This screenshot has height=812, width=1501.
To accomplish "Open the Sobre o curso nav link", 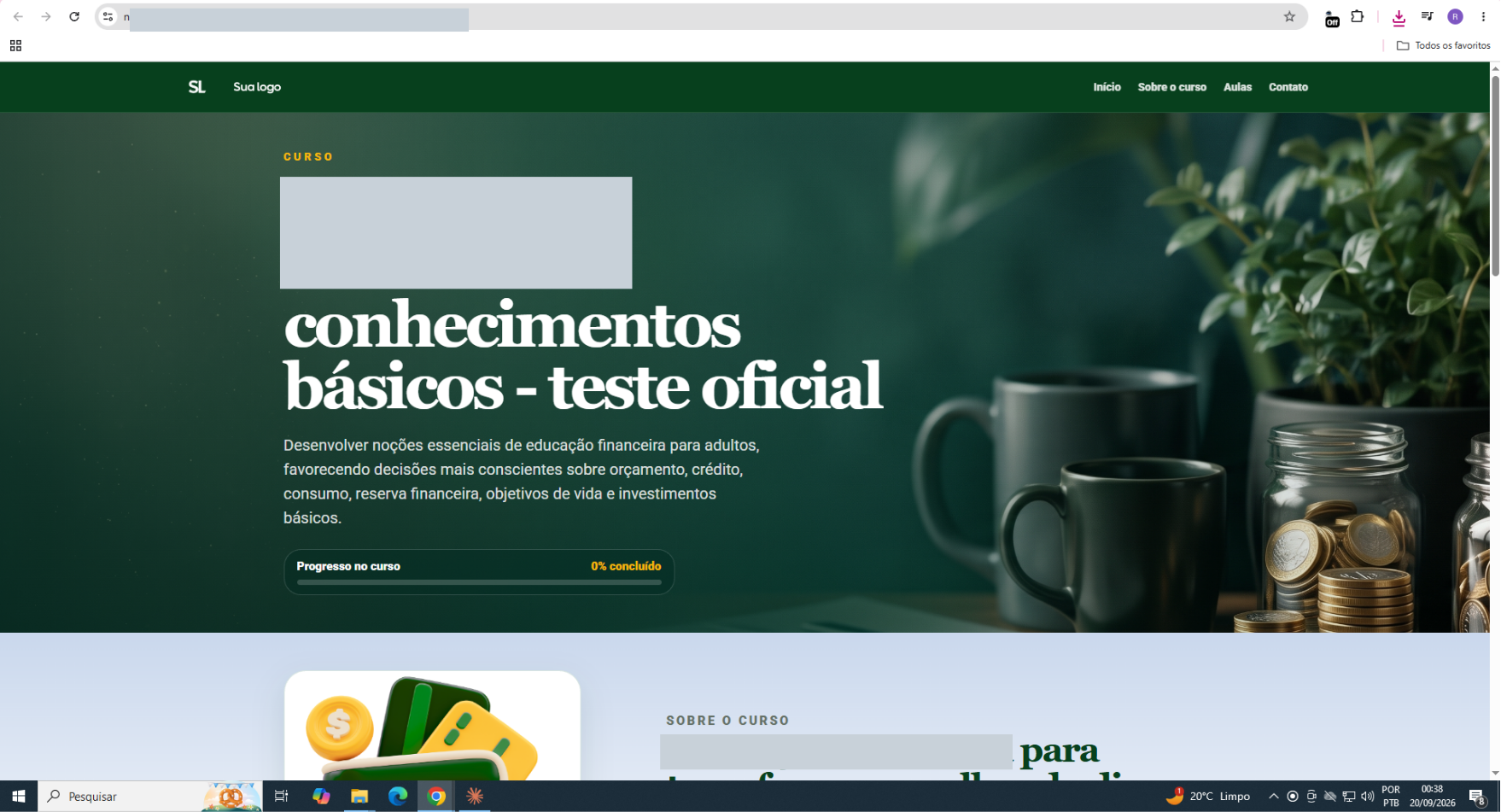I will 1171,87.
